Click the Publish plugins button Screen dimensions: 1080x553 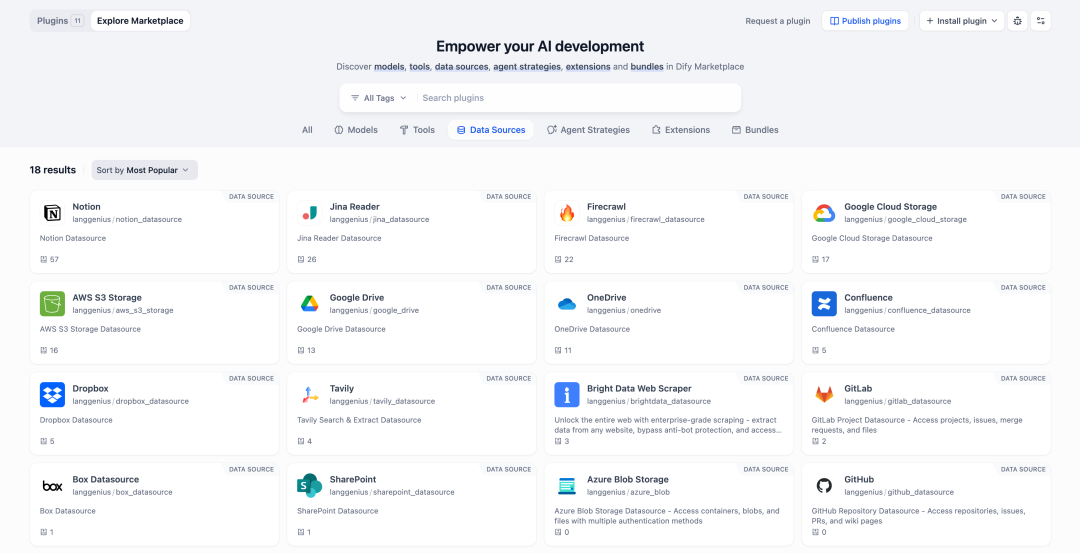click(x=865, y=21)
